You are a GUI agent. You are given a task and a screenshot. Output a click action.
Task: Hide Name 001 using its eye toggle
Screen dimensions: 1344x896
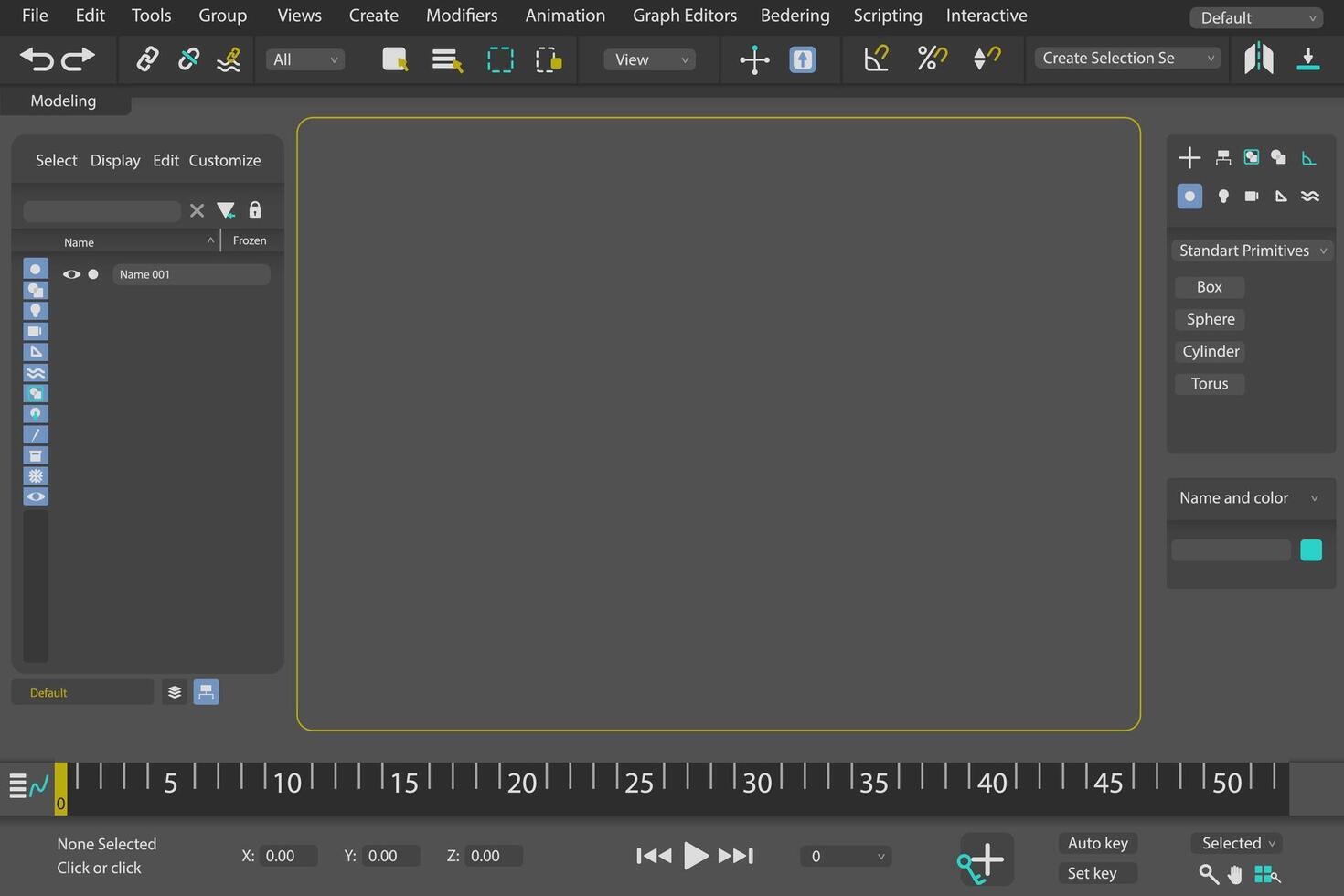coord(71,273)
